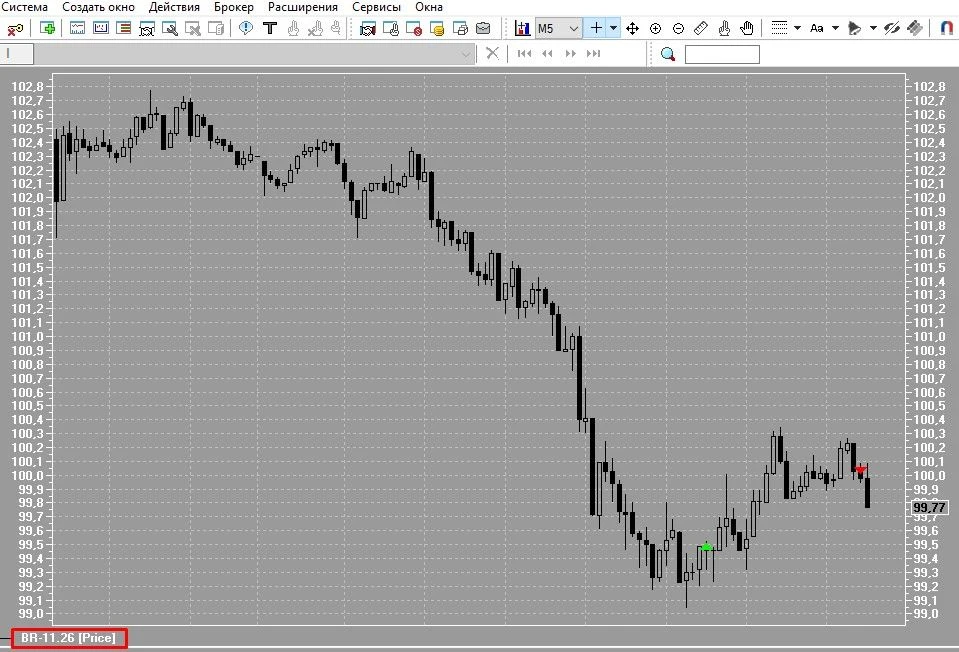Expand the line style dropdown arrow
The width and height of the screenshot is (959, 652).
pyautogui.click(x=797, y=28)
